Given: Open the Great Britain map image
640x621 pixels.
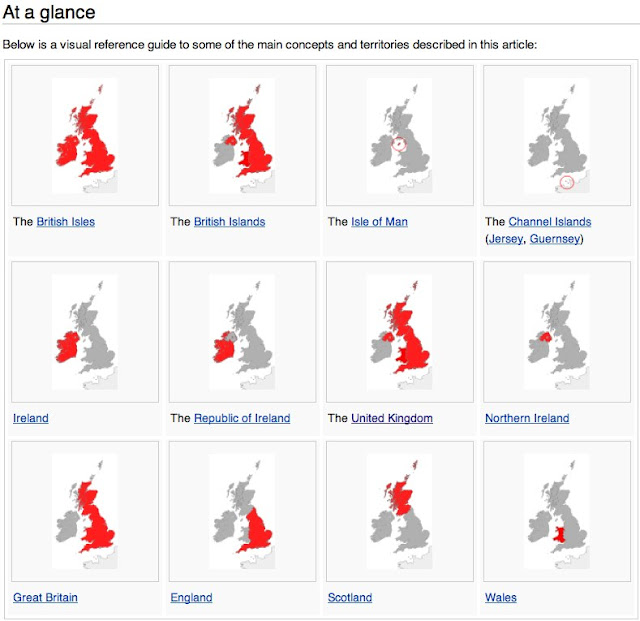Looking at the screenshot, I should [85, 511].
